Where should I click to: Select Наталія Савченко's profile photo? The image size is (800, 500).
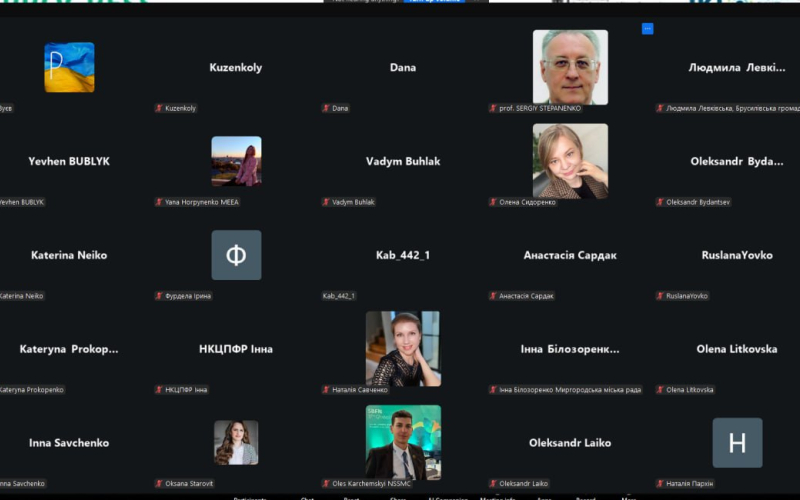(403, 349)
